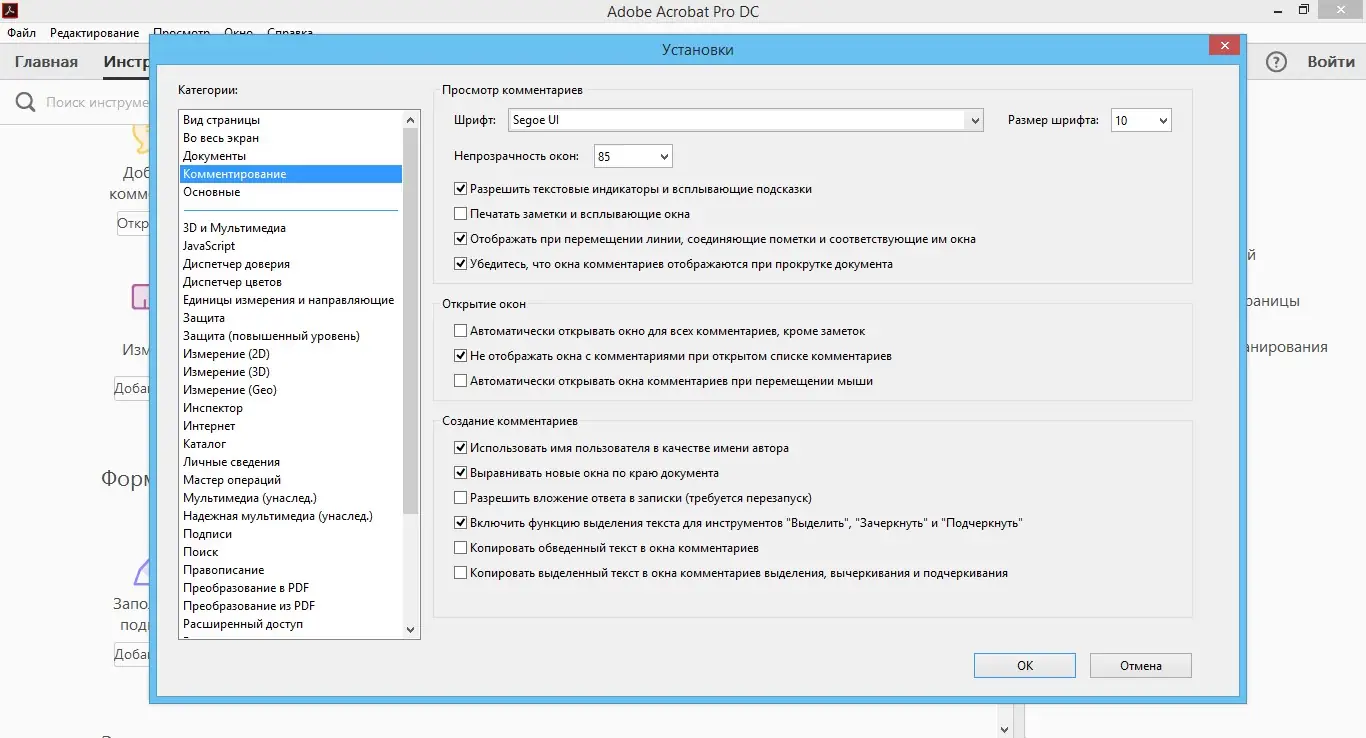Enable 'Автоматически открывать окна комментариев при перемещении мыши'
This screenshot has height=738, width=1366.
point(461,381)
